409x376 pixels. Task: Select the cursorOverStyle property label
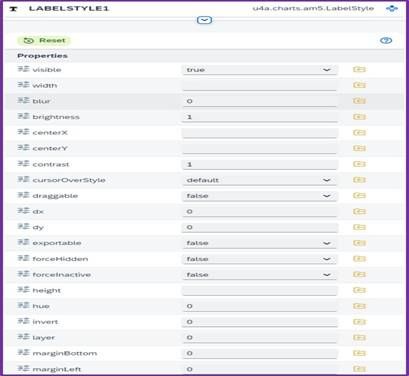point(69,180)
